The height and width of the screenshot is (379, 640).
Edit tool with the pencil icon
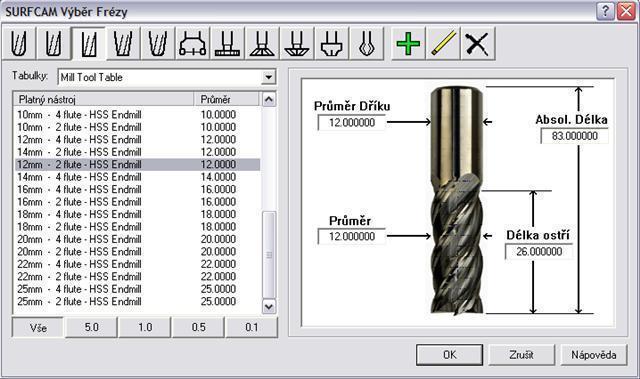tap(443, 43)
